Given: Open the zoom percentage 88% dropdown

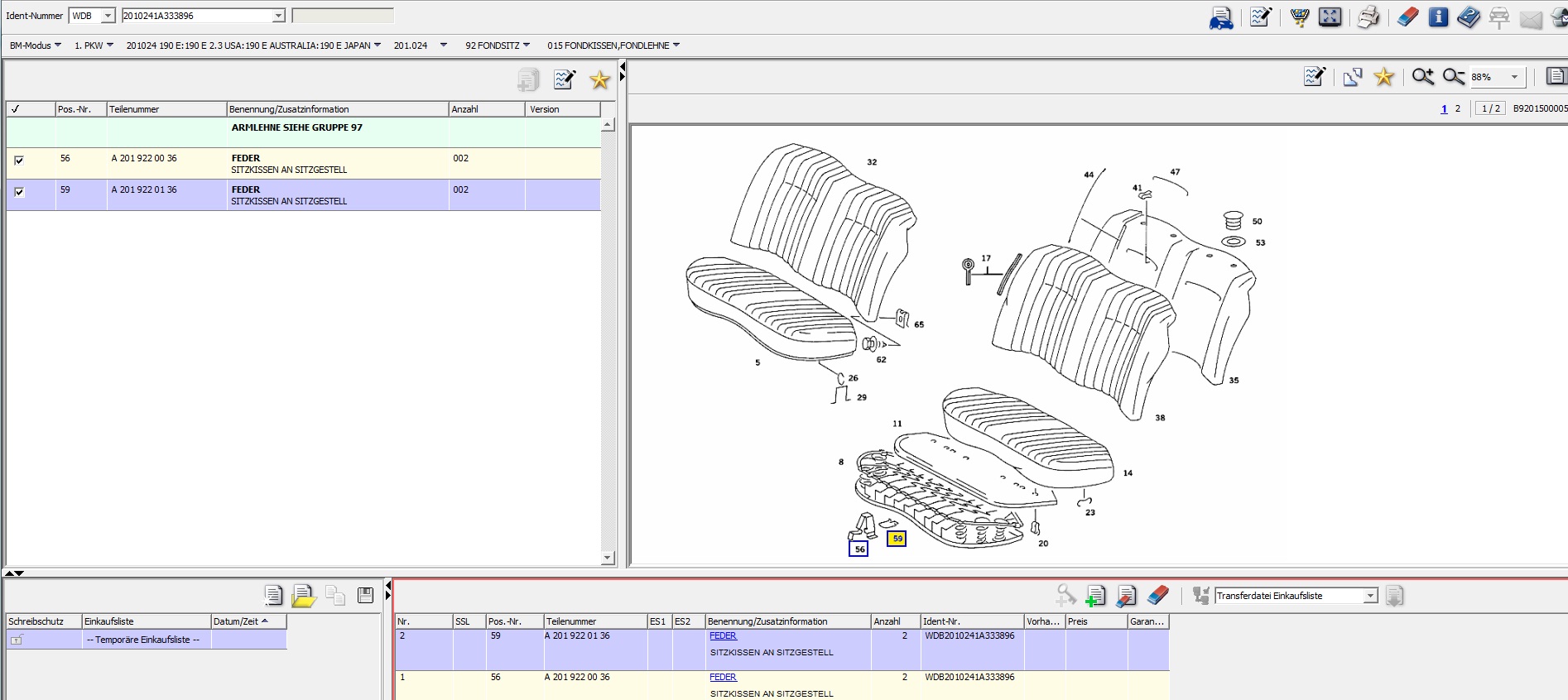Looking at the screenshot, I should pyautogui.click(x=1514, y=77).
